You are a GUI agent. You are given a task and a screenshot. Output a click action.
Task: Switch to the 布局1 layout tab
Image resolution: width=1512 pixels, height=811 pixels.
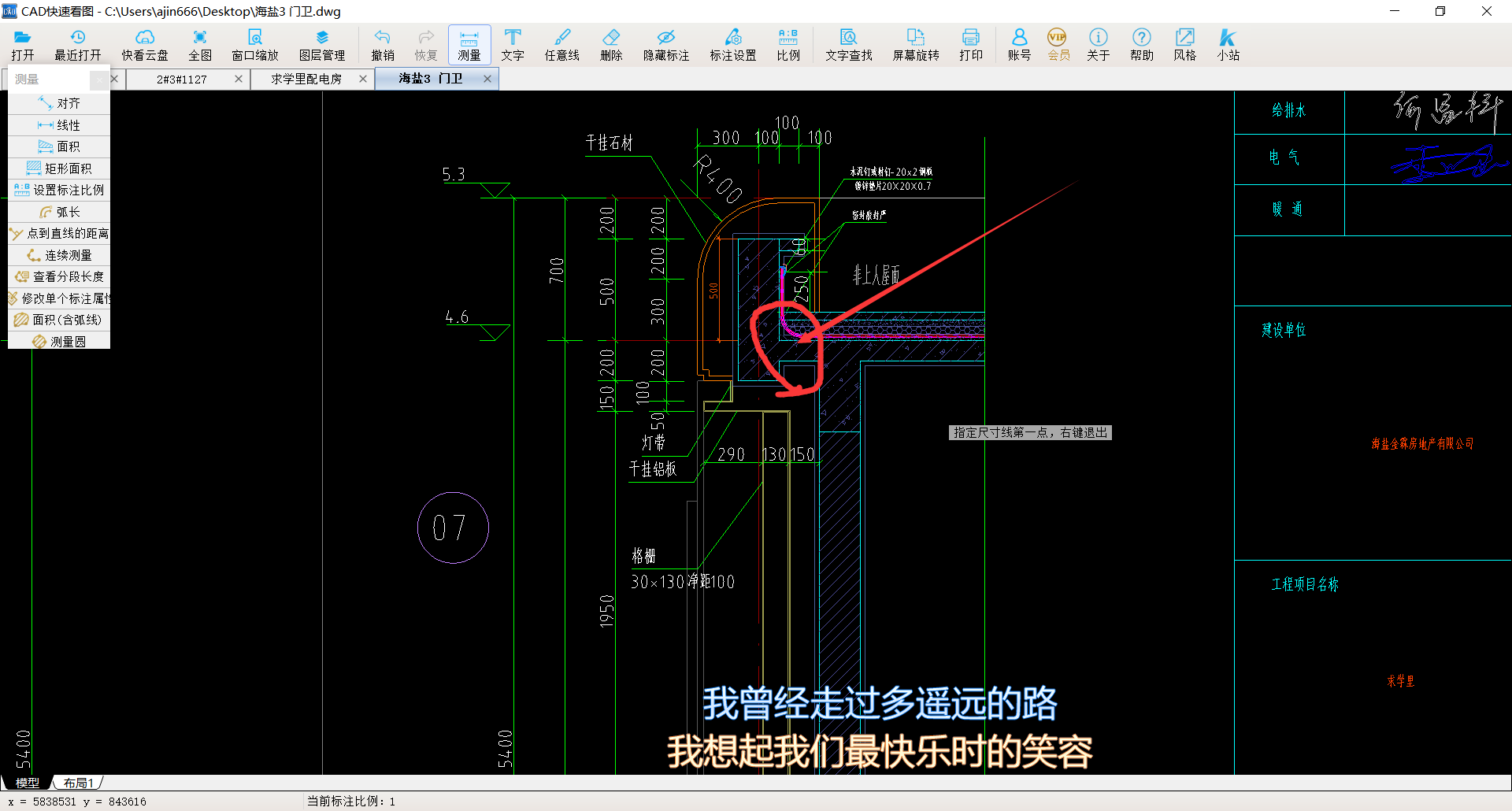click(79, 783)
